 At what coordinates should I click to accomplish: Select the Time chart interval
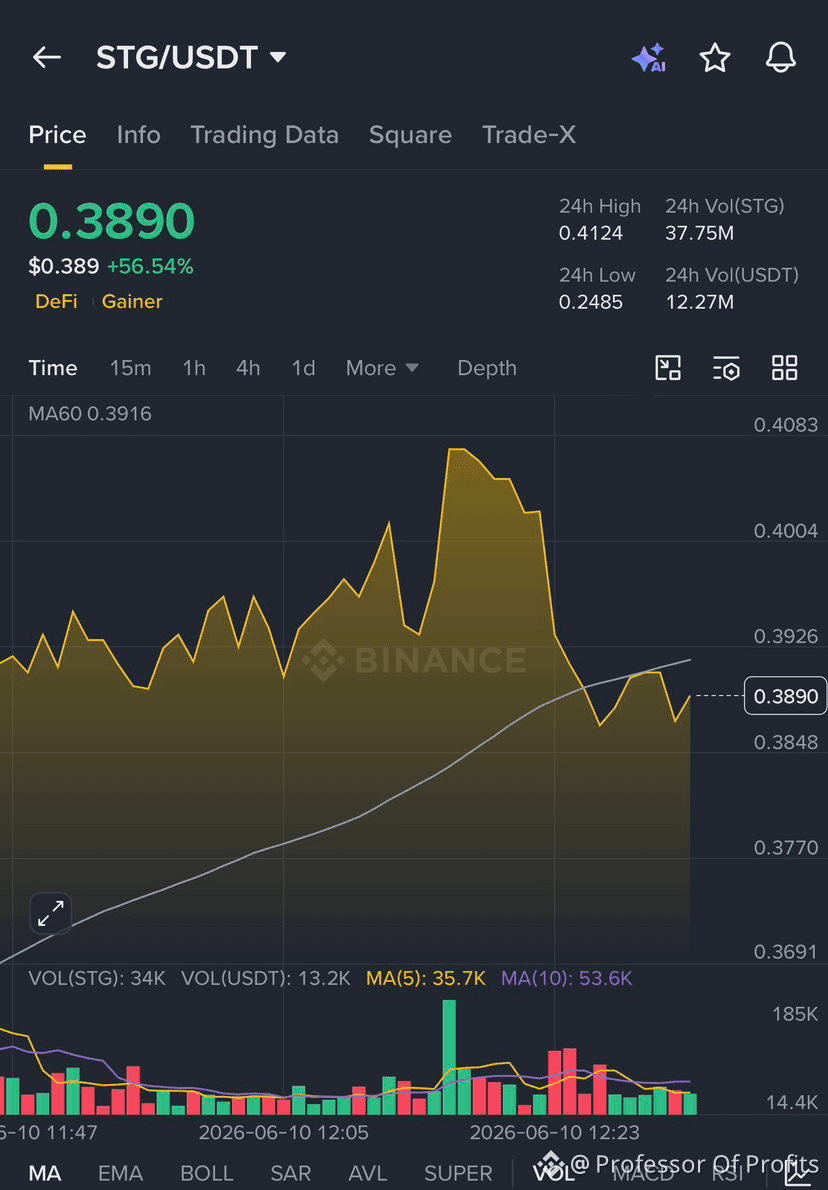53,368
